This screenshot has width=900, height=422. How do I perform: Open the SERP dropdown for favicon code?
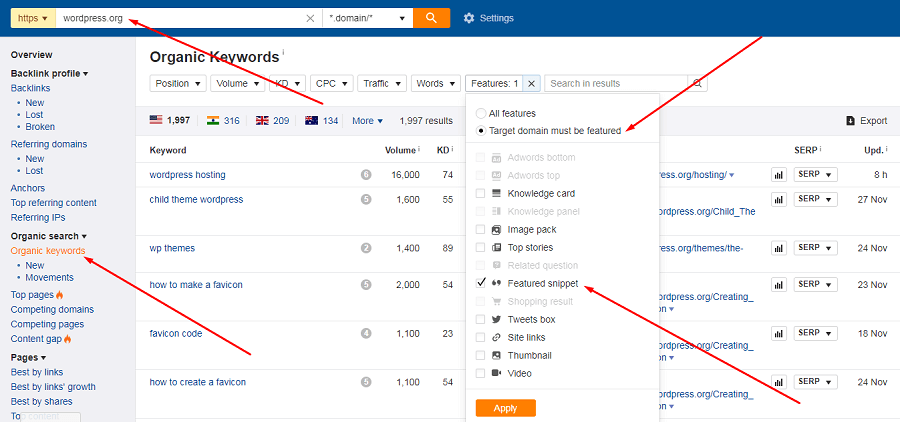click(816, 333)
